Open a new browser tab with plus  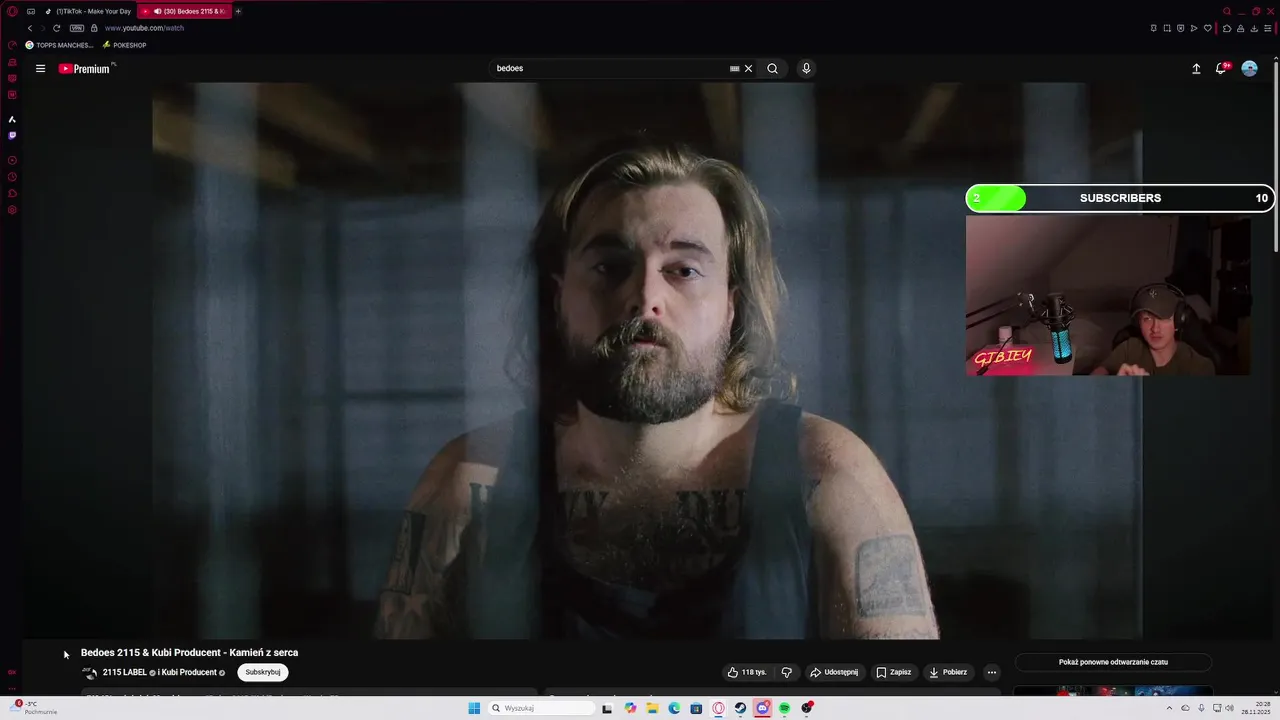coord(238,11)
